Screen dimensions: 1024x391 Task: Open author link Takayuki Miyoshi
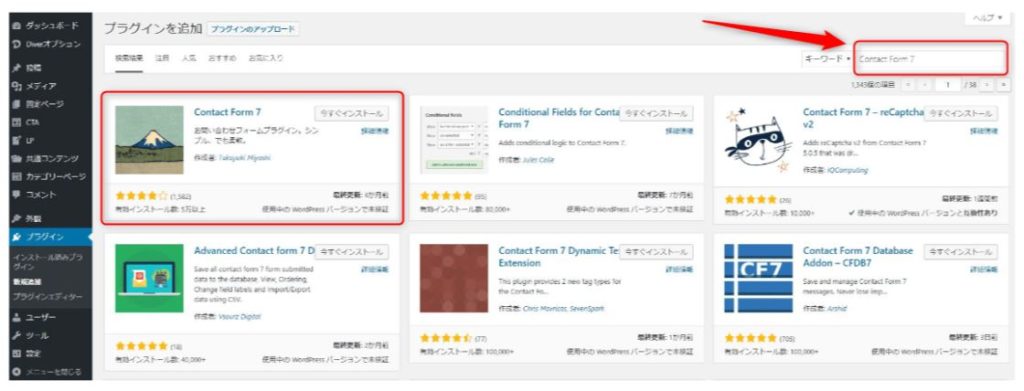click(x=244, y=158)
